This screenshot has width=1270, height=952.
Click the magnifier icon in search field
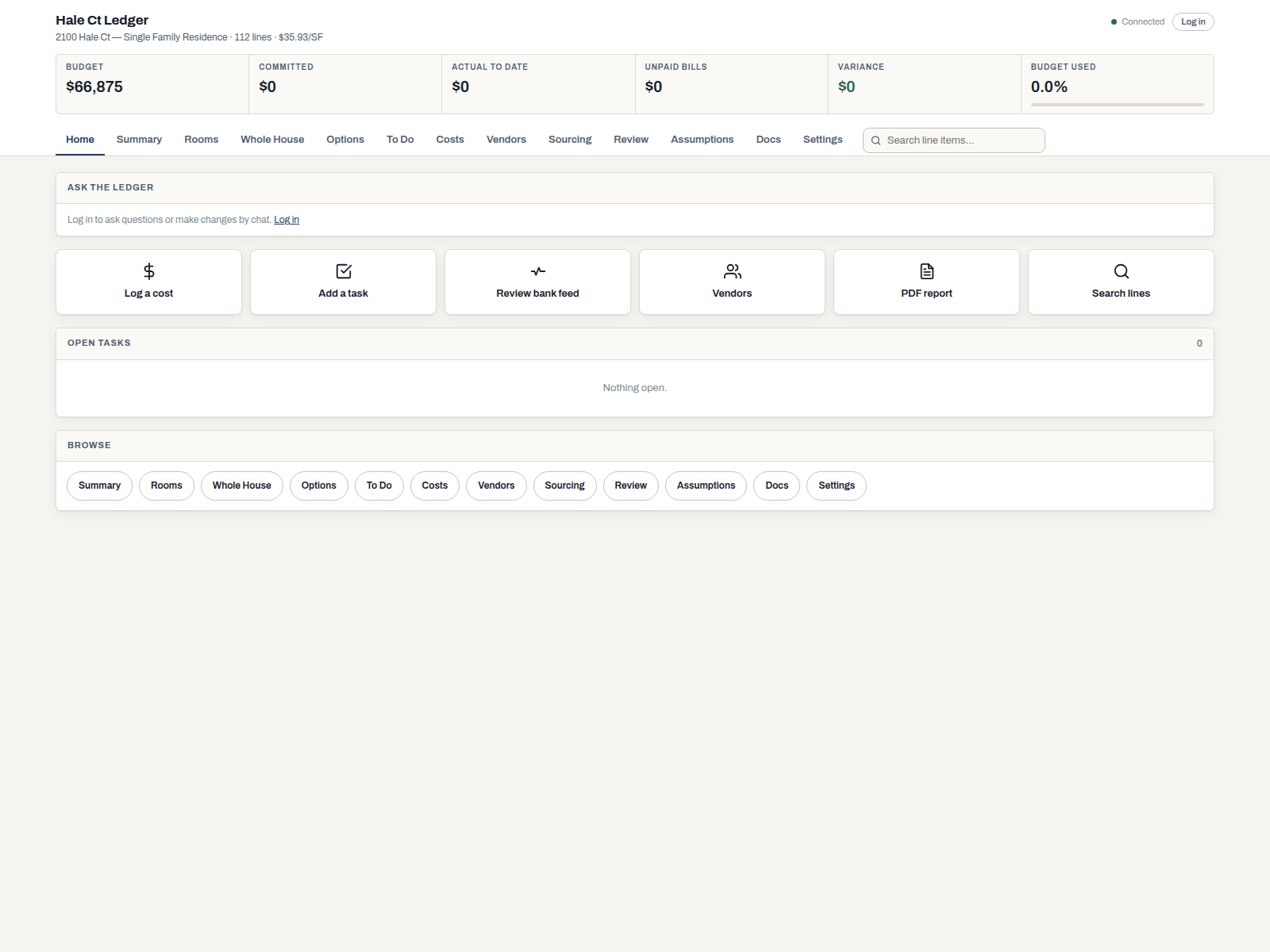(876, 140)
